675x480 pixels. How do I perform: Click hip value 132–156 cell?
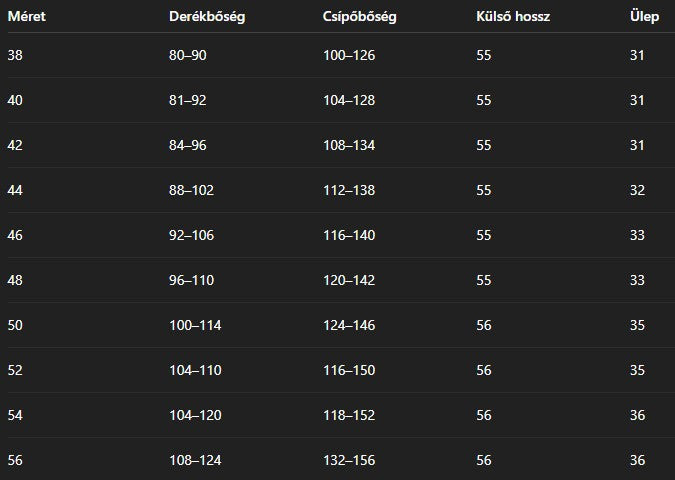pyautogui.click(x=349, y=460)
